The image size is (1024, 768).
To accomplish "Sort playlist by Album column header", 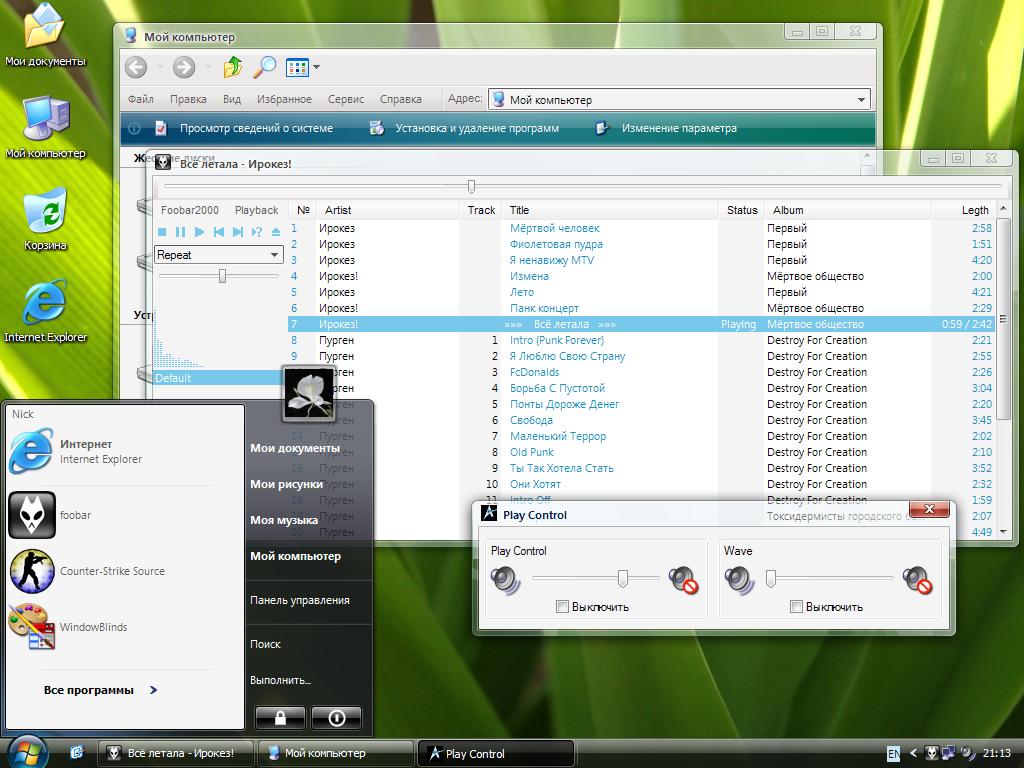I will pos(847,210).
